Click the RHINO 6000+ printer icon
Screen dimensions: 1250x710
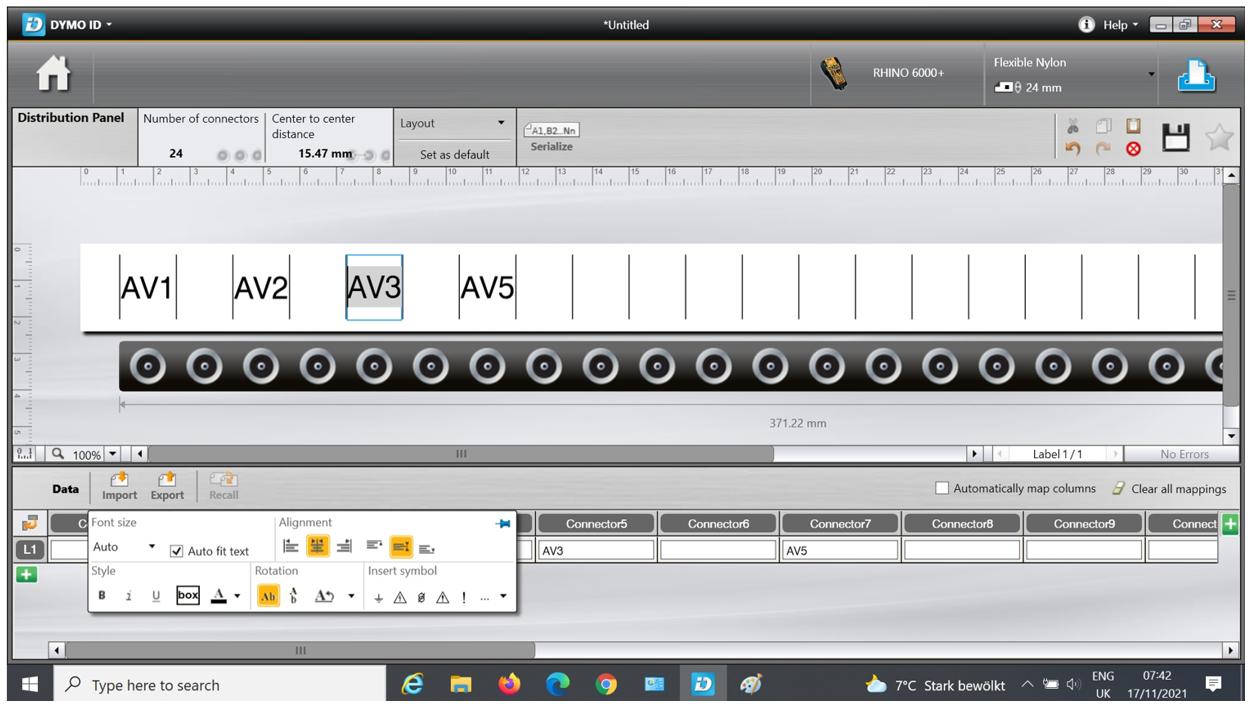pyautogui.click(x=832, y=73)
